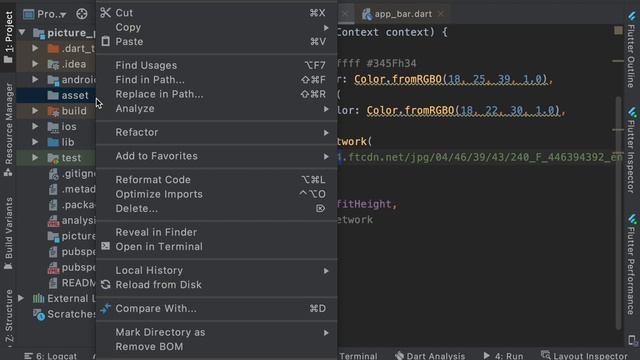
Task: Open the Flutter Inspector side panel
Action: (631, 150)
